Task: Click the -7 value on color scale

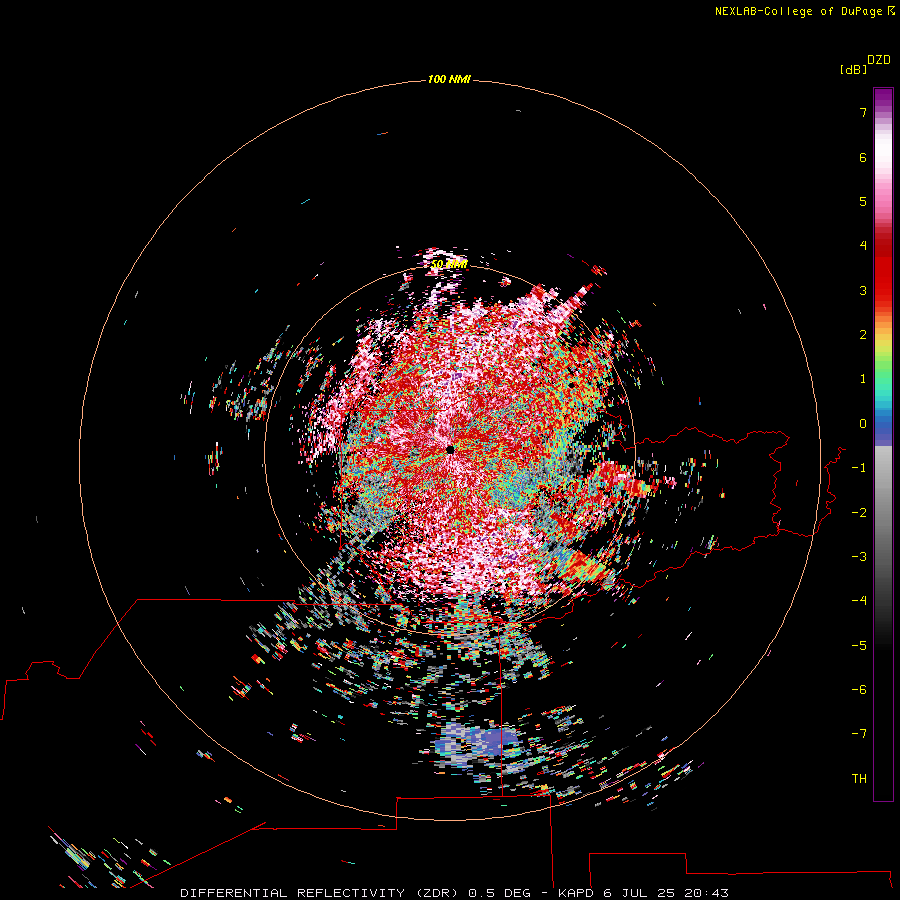Action: click(x=859, y=734)
